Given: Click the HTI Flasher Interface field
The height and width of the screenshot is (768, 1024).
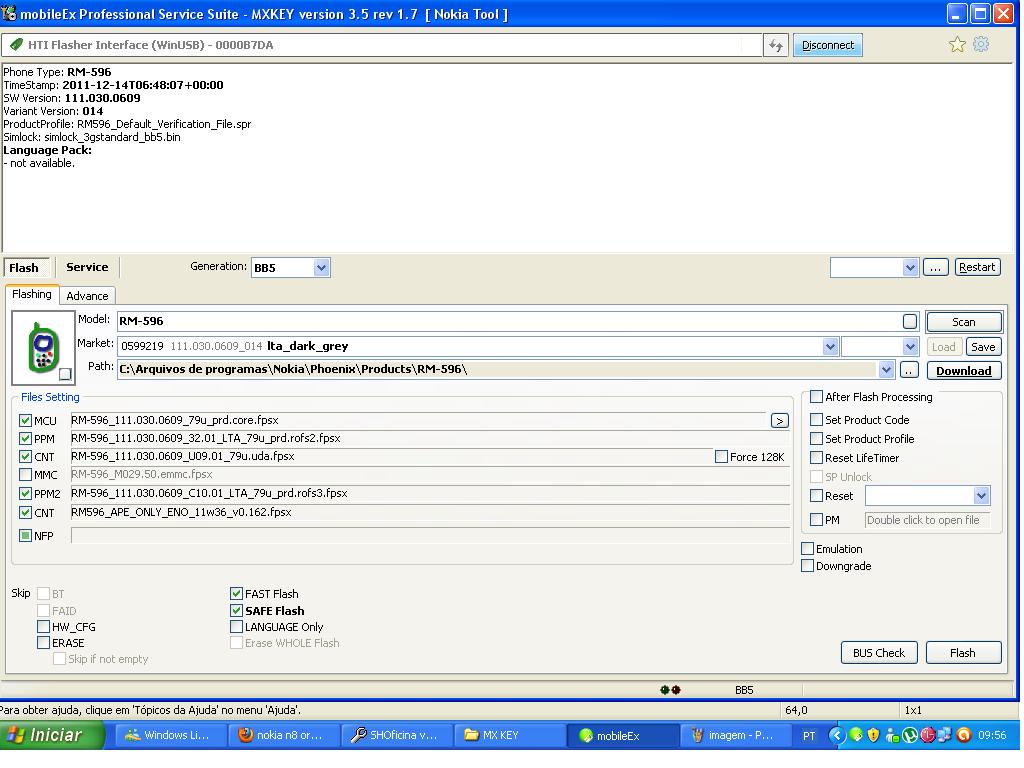Looking at the screenshot, I should point(382,45).
